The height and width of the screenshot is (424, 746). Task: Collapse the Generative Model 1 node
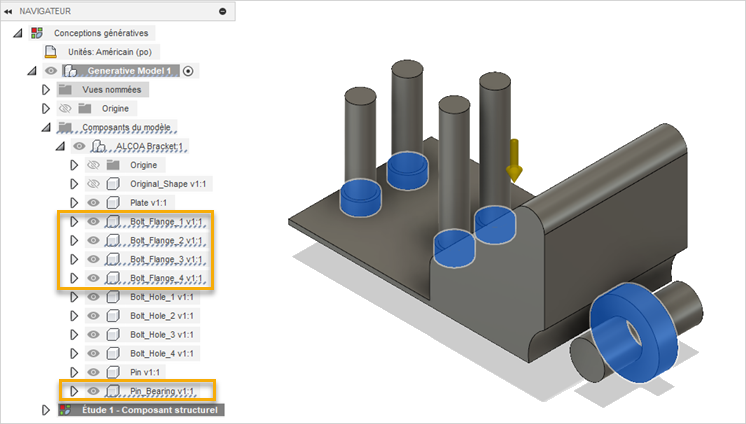click(x=32, y=71)
